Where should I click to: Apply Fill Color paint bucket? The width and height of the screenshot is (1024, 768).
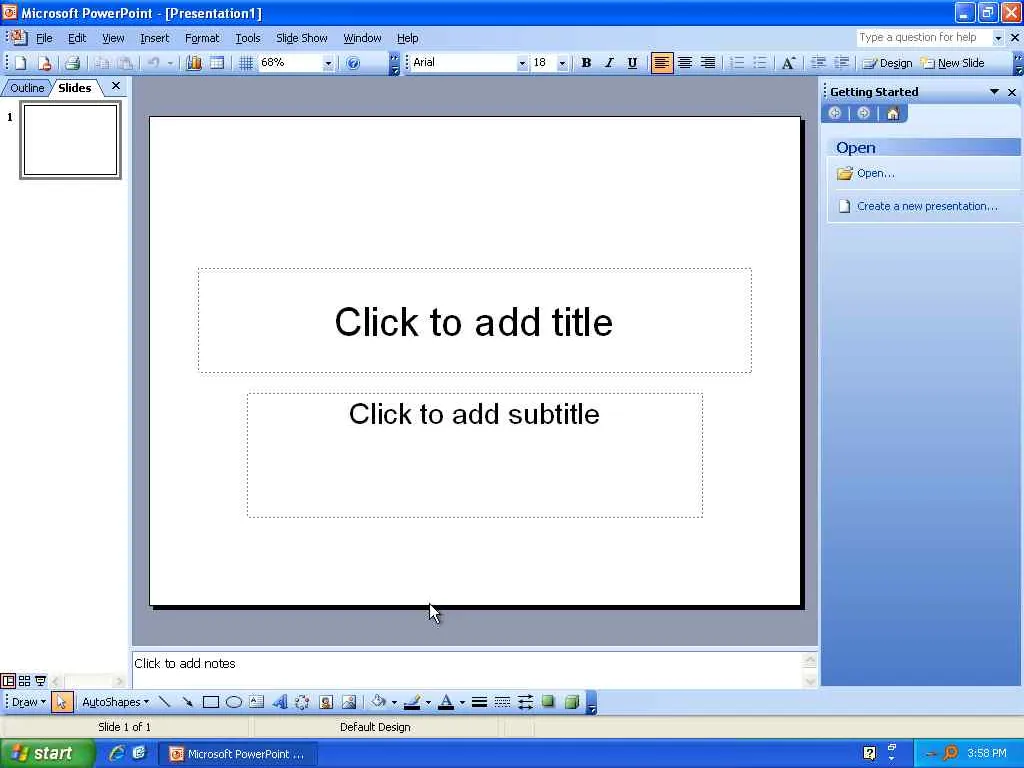(378, 702)
